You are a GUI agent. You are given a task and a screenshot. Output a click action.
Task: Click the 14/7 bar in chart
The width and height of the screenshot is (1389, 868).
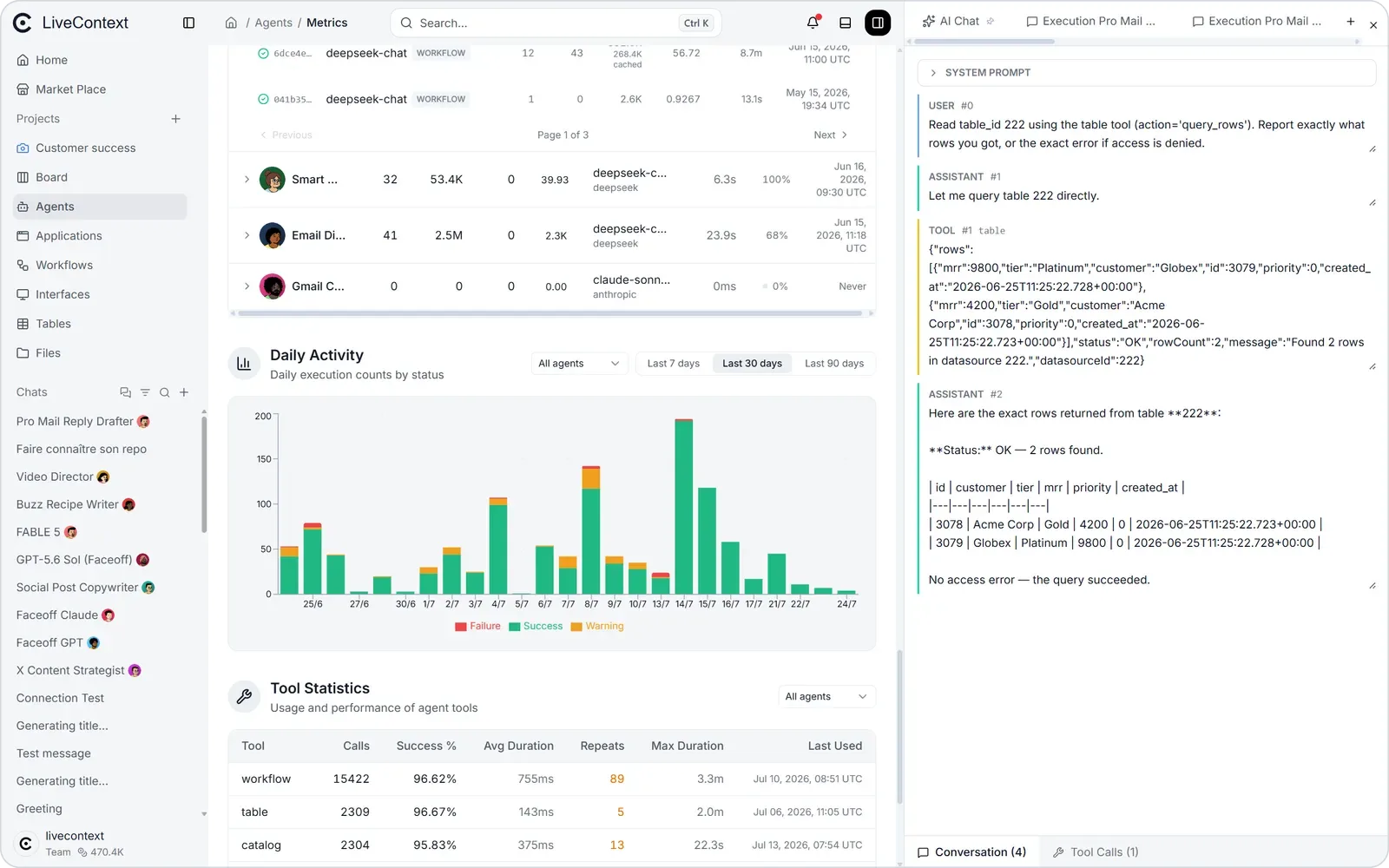[x=684, y=506]
